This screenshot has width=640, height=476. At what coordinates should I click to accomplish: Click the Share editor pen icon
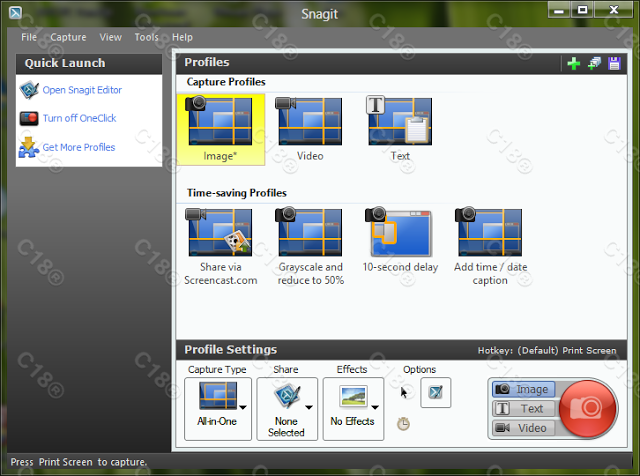click(288, 396)
